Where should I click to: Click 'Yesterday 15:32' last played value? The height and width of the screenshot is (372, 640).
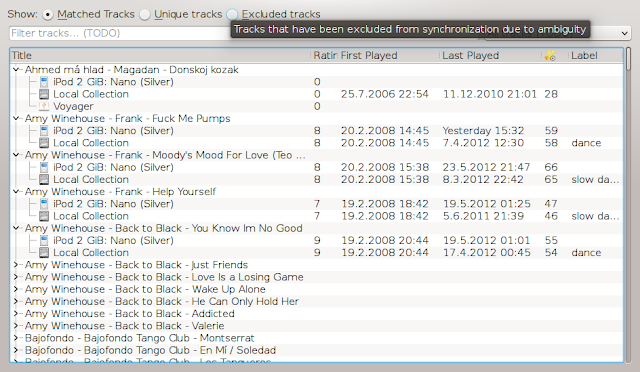pyautogui.click(x=483, y=131)
